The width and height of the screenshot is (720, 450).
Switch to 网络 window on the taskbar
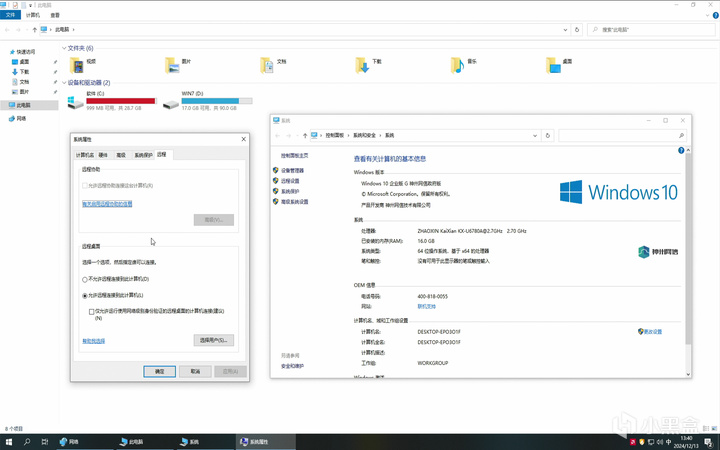click(83, 442)
